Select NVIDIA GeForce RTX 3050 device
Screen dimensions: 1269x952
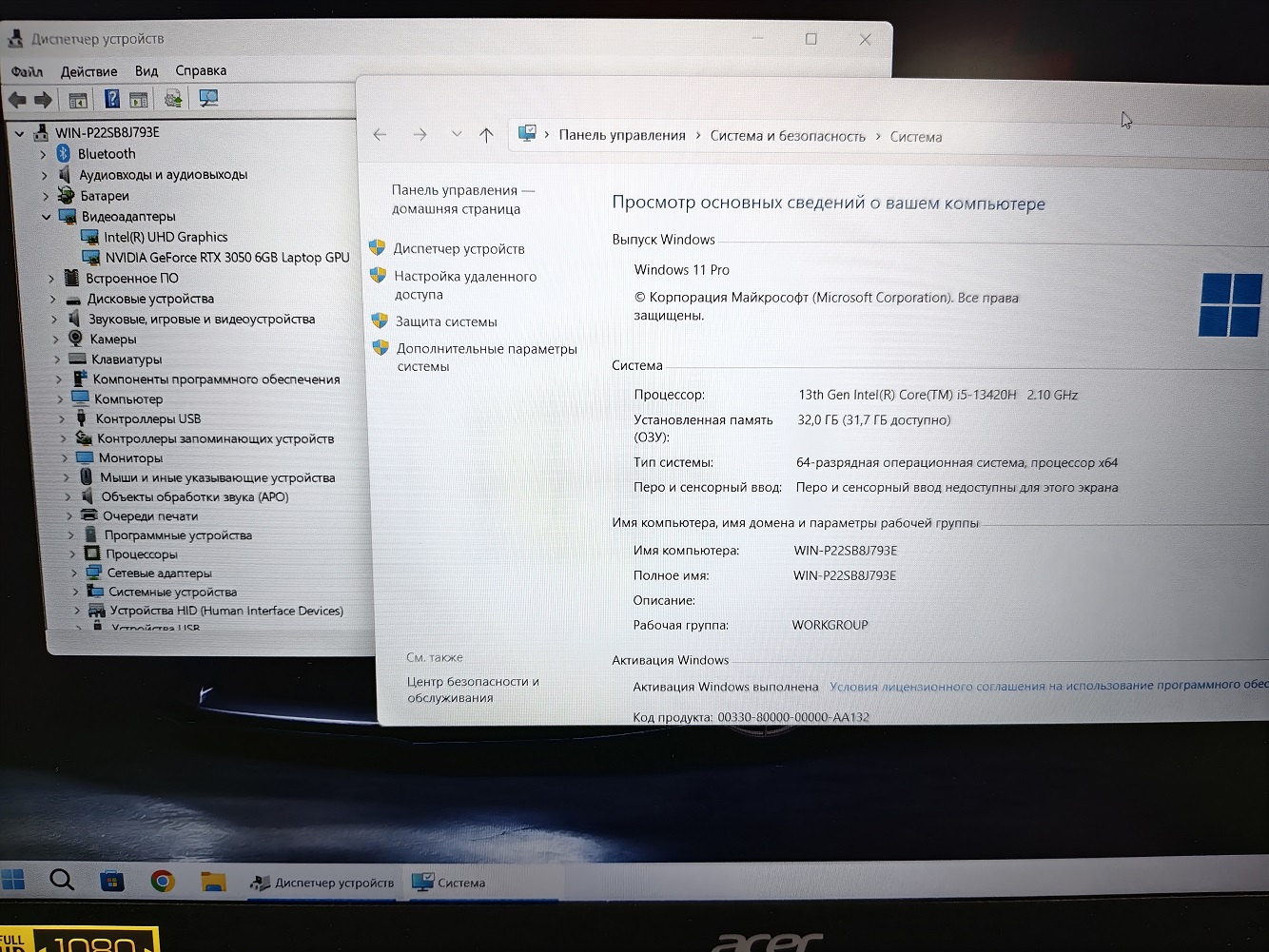pos(227,257)
